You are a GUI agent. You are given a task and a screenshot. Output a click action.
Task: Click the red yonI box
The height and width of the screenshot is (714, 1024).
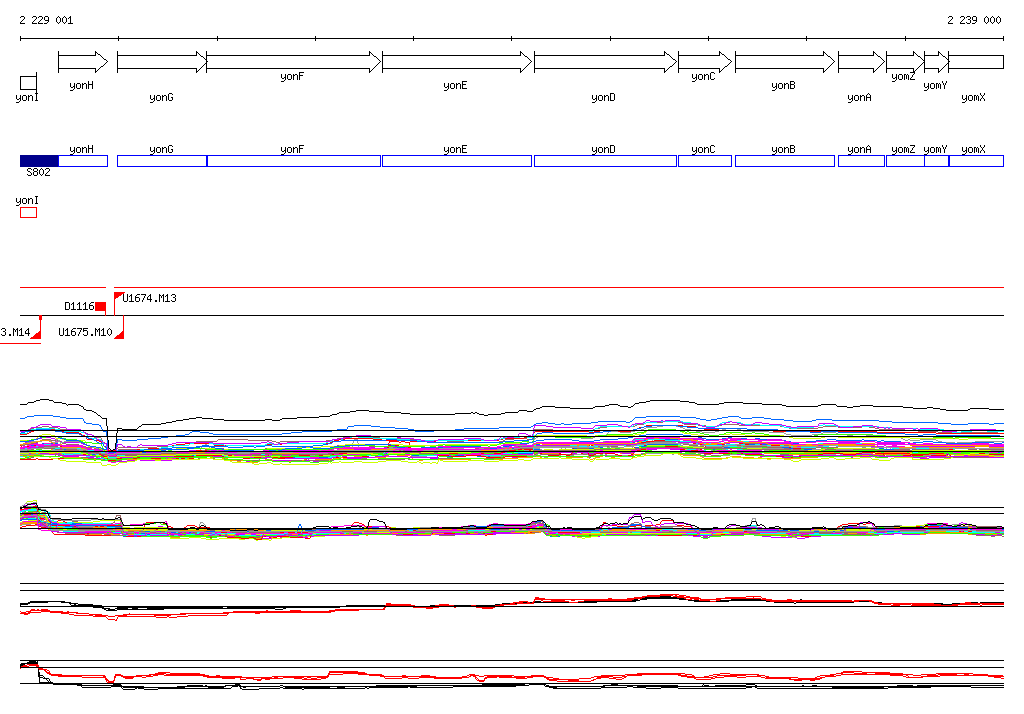point(28,212)
